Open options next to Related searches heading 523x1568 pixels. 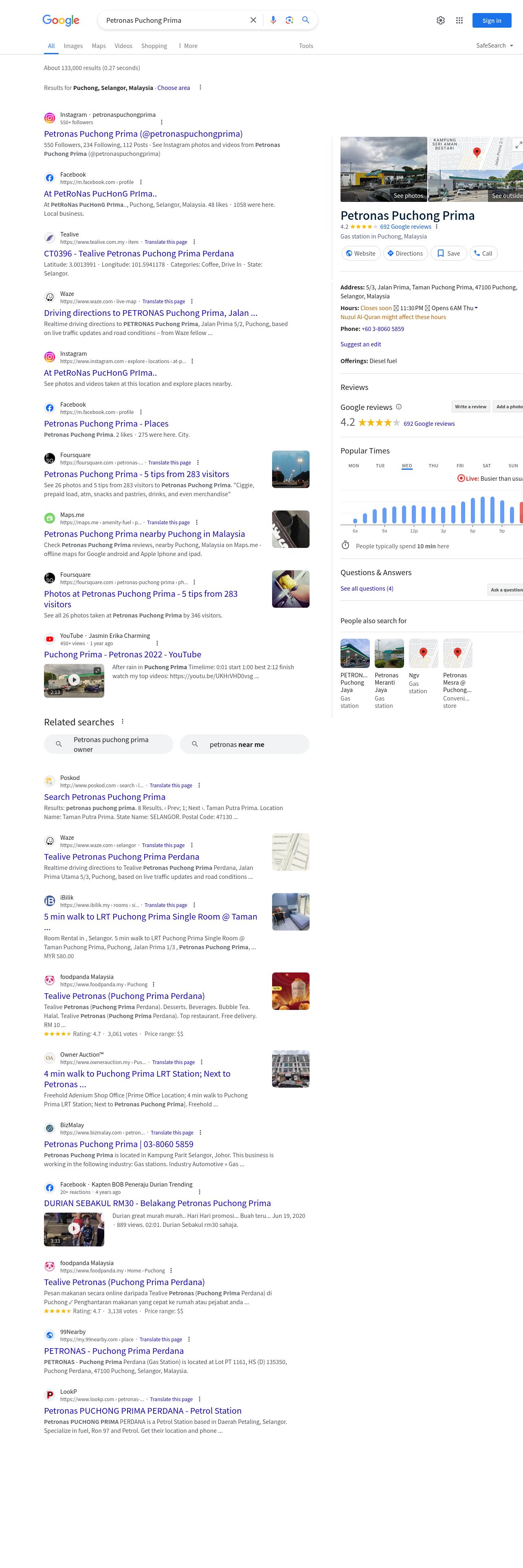click(x=122, y=722)
